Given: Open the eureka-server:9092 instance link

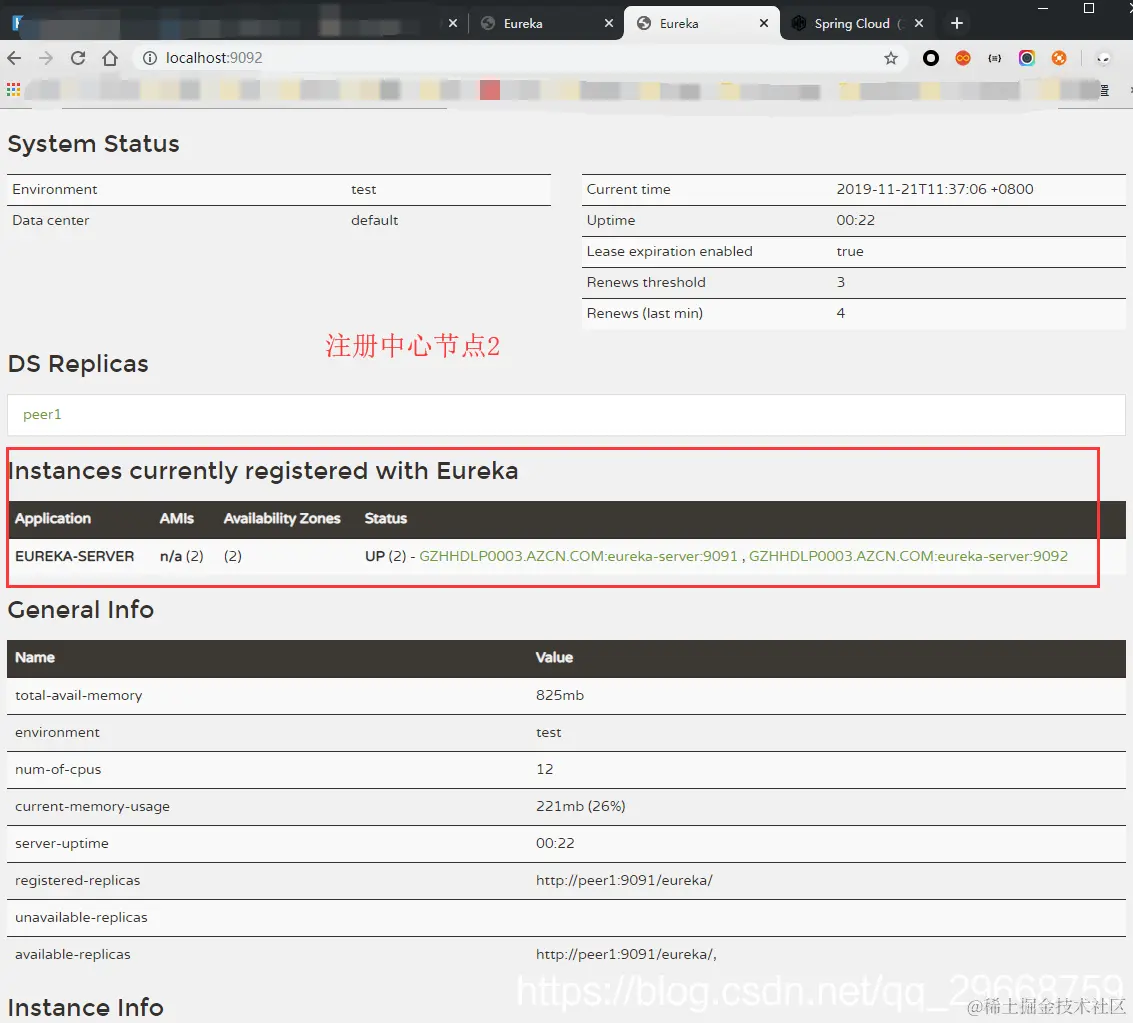Looking at the screenshot, I should 908,556.
